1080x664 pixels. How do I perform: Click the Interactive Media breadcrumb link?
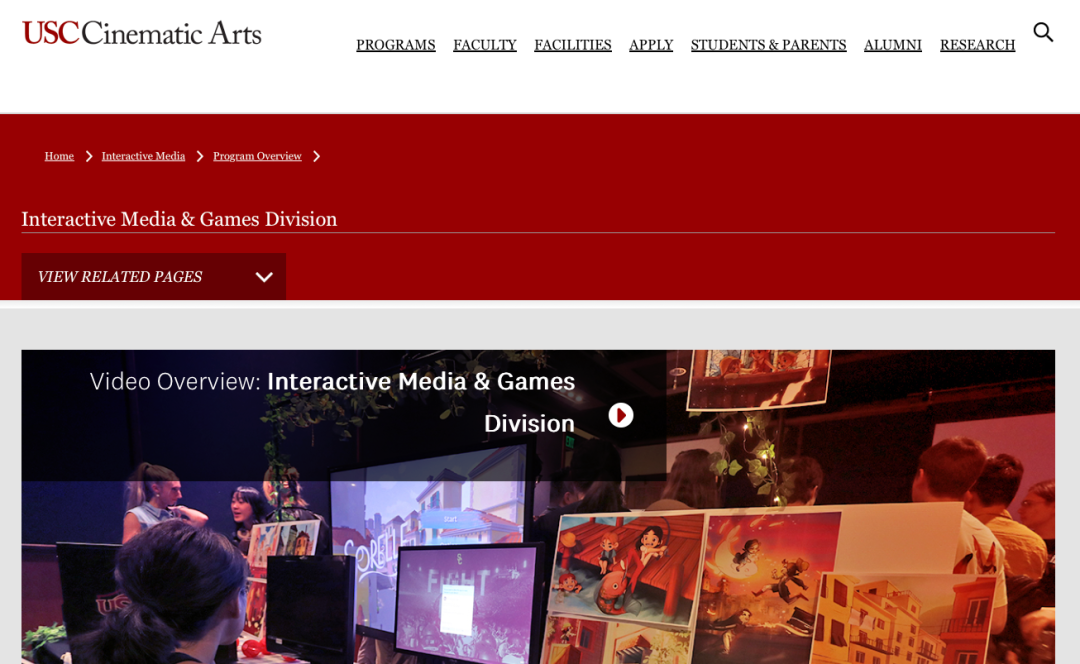[143, 156]
